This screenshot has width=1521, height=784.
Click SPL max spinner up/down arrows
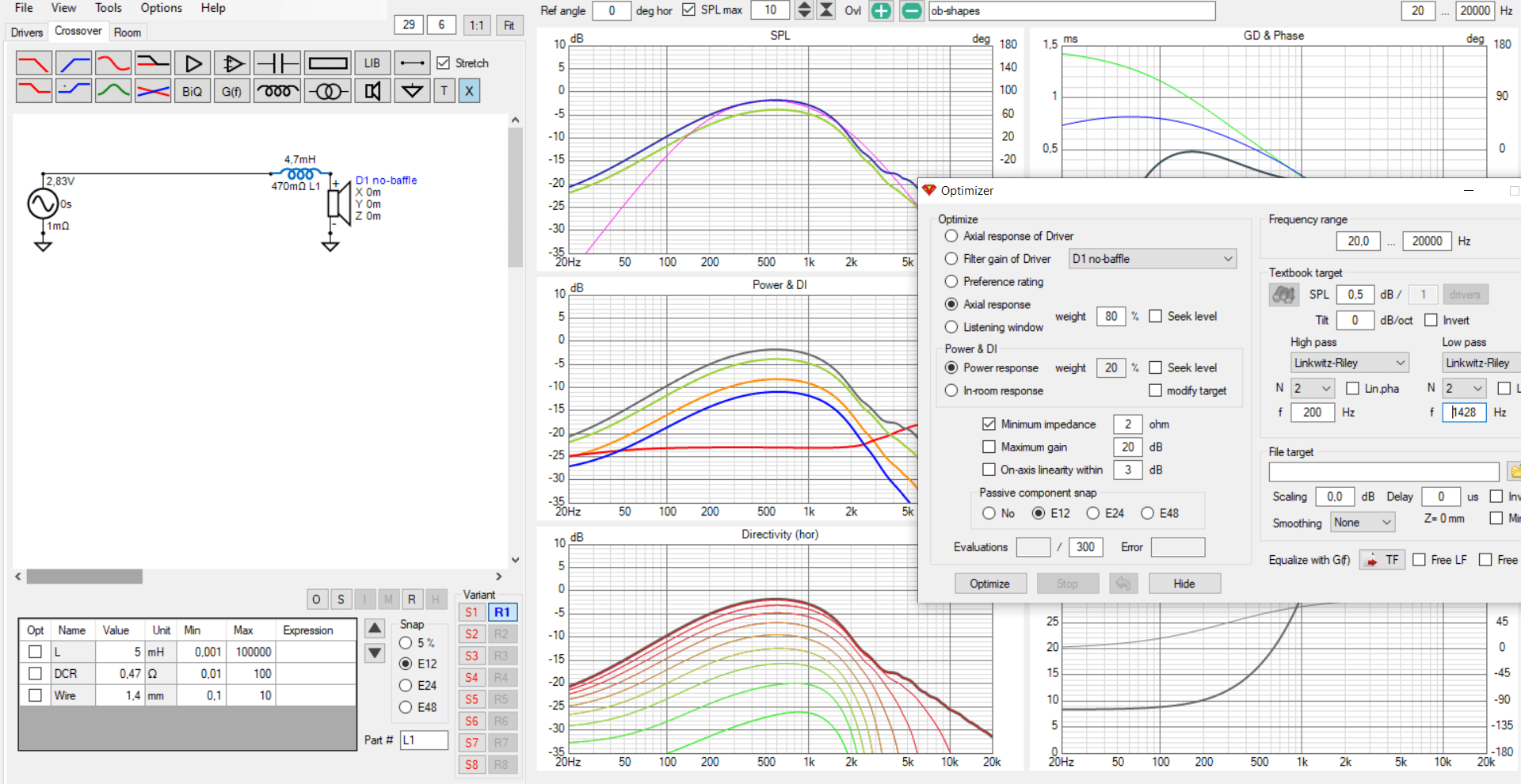[x=804, y=10]
